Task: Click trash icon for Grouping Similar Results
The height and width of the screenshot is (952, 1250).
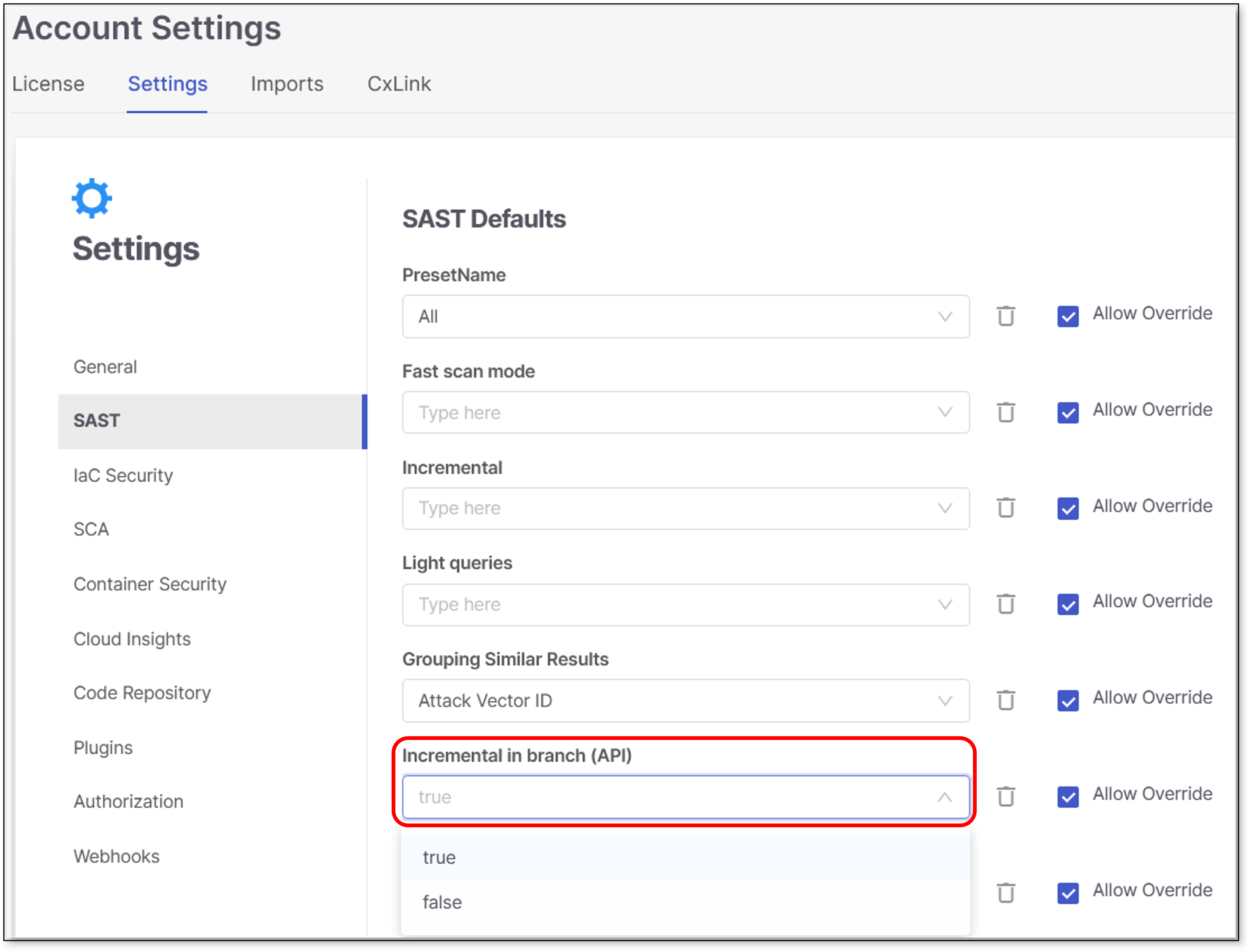Action: (x=1006, y=700)
